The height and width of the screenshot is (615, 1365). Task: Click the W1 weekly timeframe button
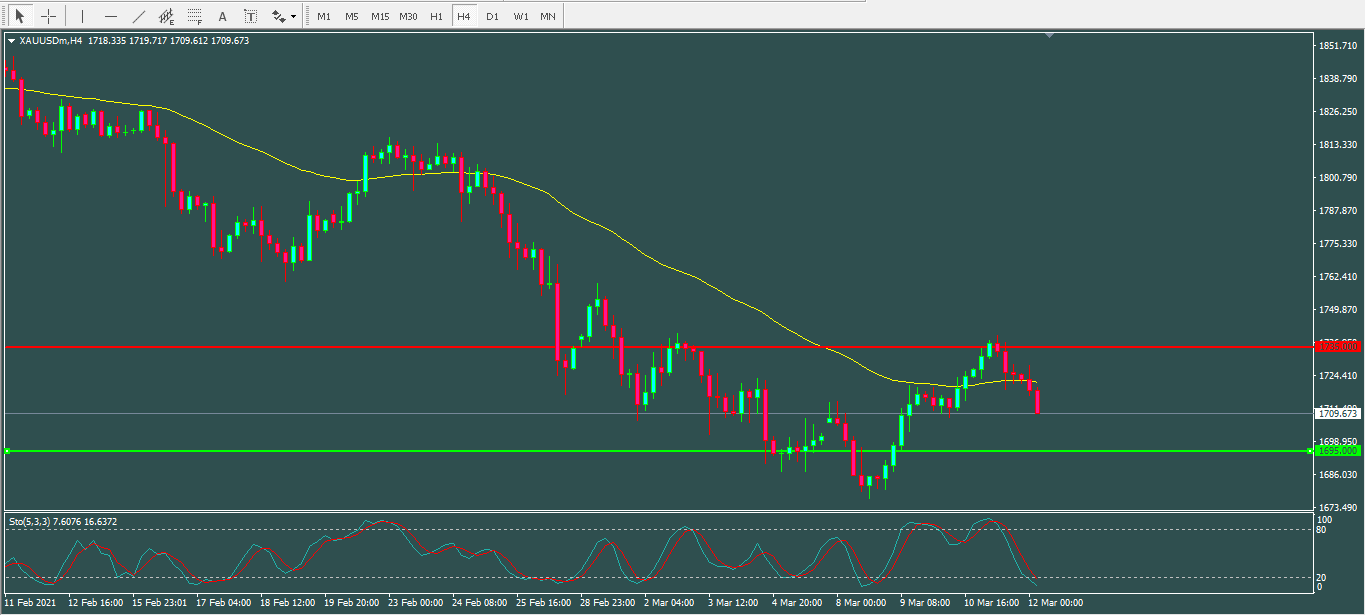521,16
